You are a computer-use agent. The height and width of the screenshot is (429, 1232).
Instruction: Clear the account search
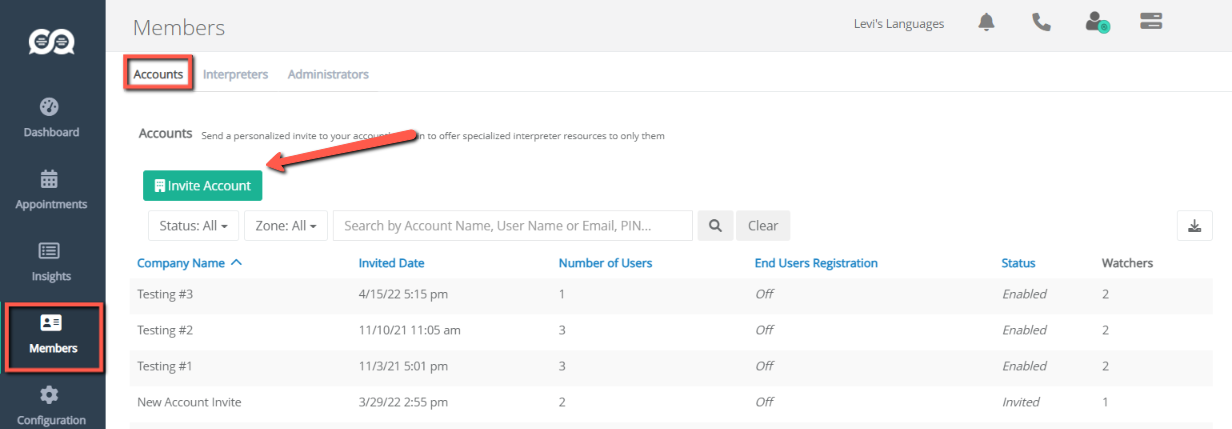pos(763,226)
